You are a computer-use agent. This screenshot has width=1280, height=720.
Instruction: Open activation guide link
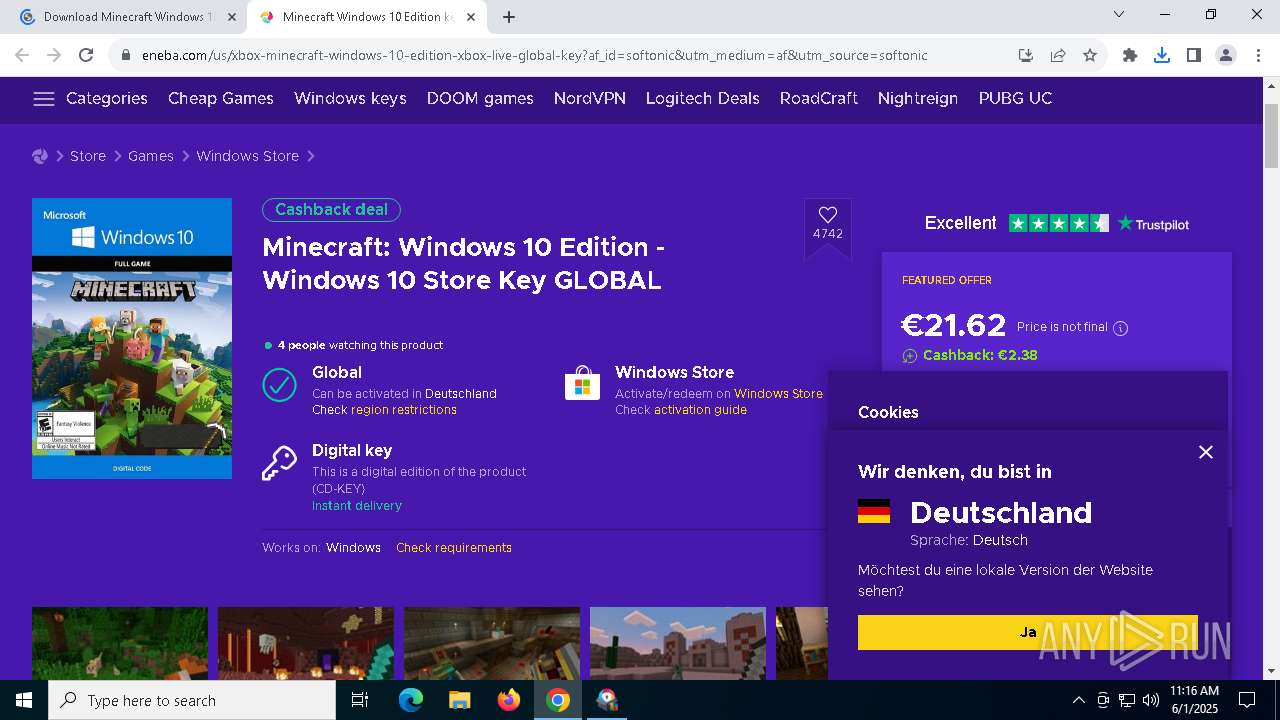tap(700, 410)
